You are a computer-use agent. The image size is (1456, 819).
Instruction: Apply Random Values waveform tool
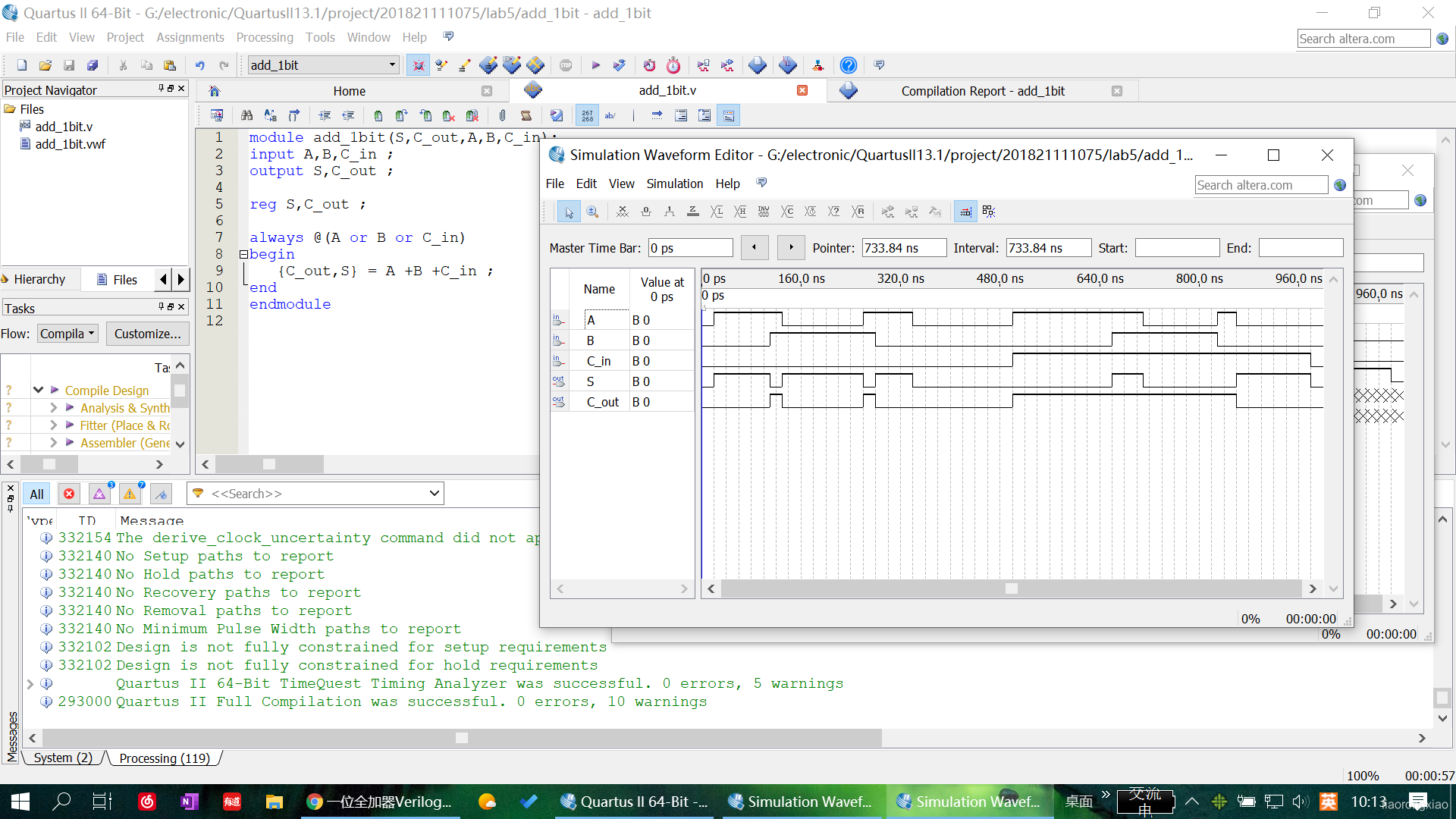click(858, 212)
